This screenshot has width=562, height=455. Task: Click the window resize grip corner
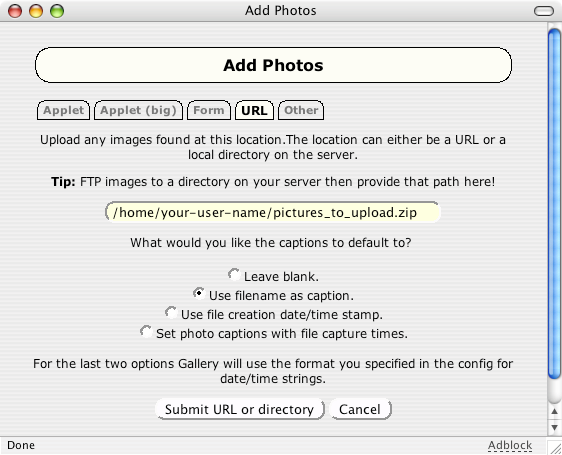pyautogui.click(x=554, y=447)
